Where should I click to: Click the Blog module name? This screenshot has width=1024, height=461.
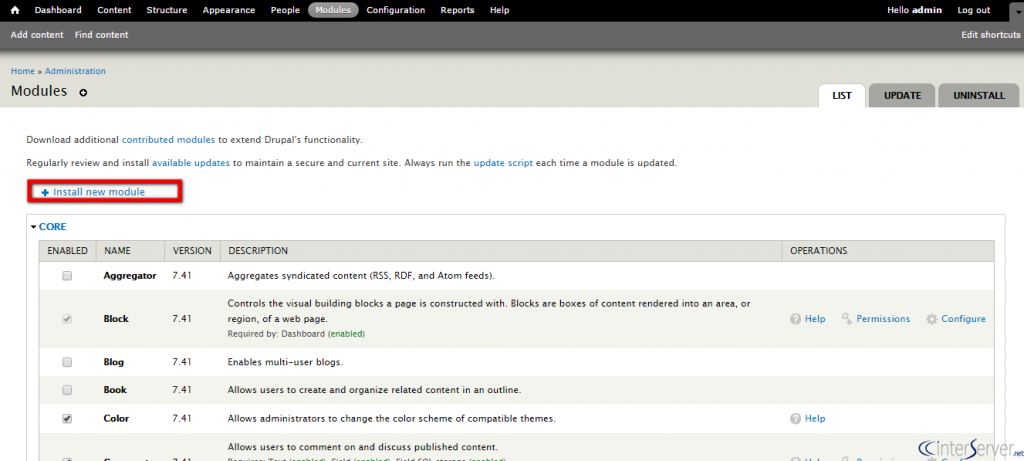coord(114,362)
